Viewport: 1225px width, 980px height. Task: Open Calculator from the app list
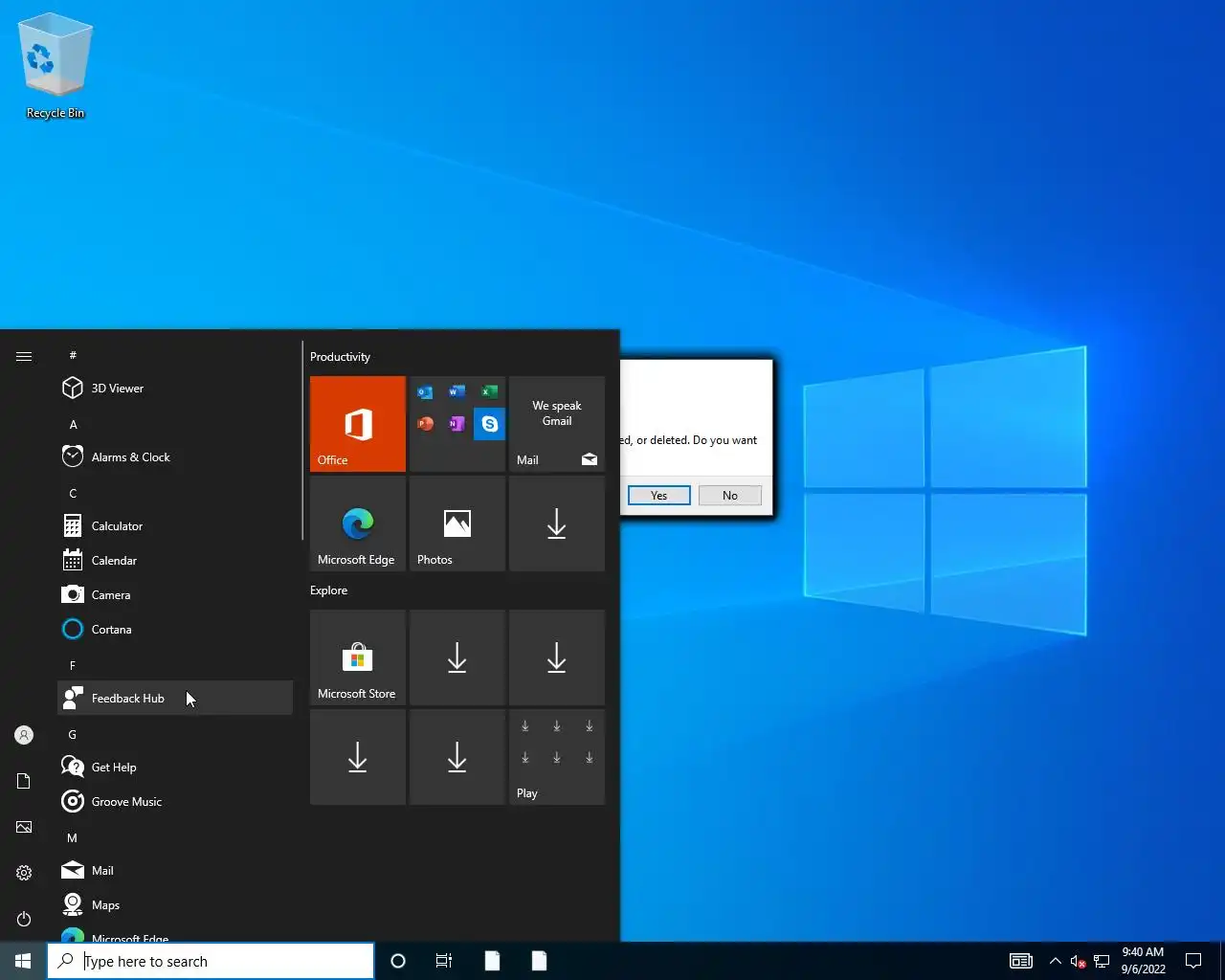pos(175,525)
